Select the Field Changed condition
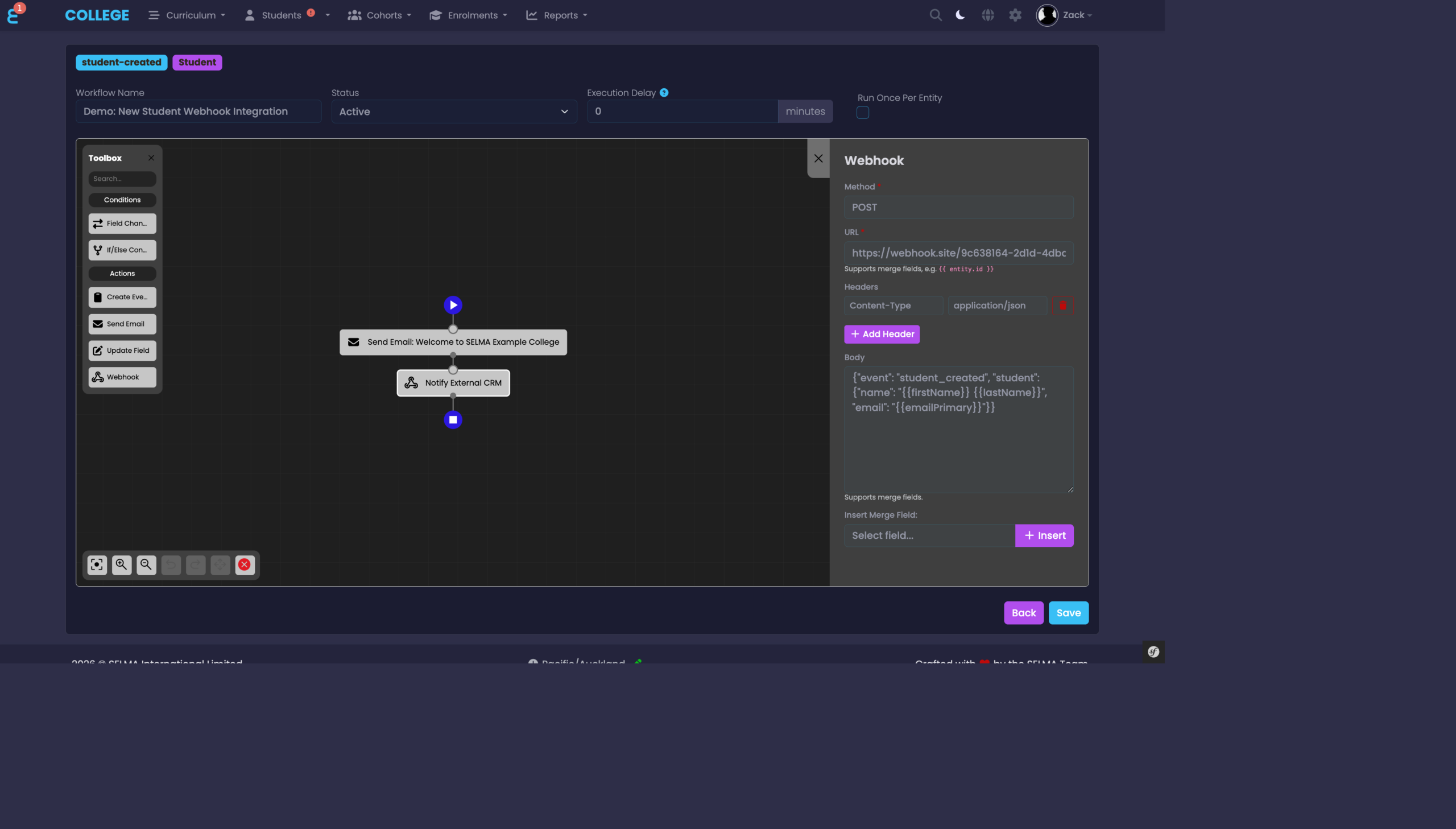The image size is (1456, 829). [122, 222]
